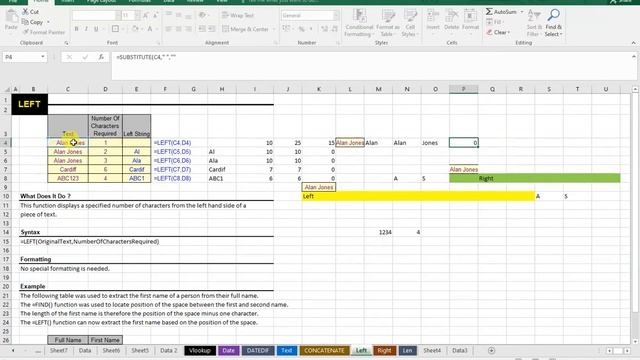Image resolution: width=640 pixels, height=360 pixels.
Task: Click the Middle Align icon
Action: coord(178,16)
